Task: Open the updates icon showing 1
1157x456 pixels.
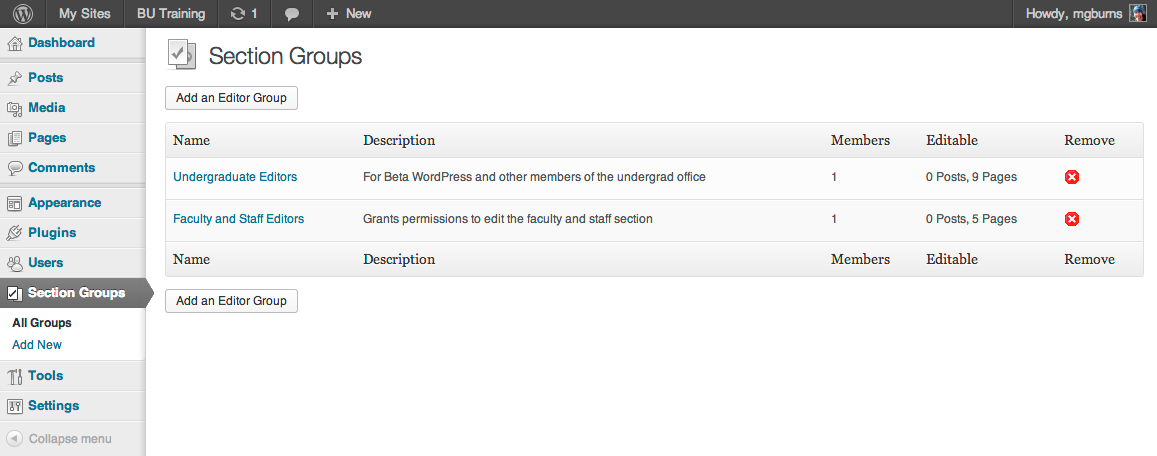Action: click(x=244, y=13)
